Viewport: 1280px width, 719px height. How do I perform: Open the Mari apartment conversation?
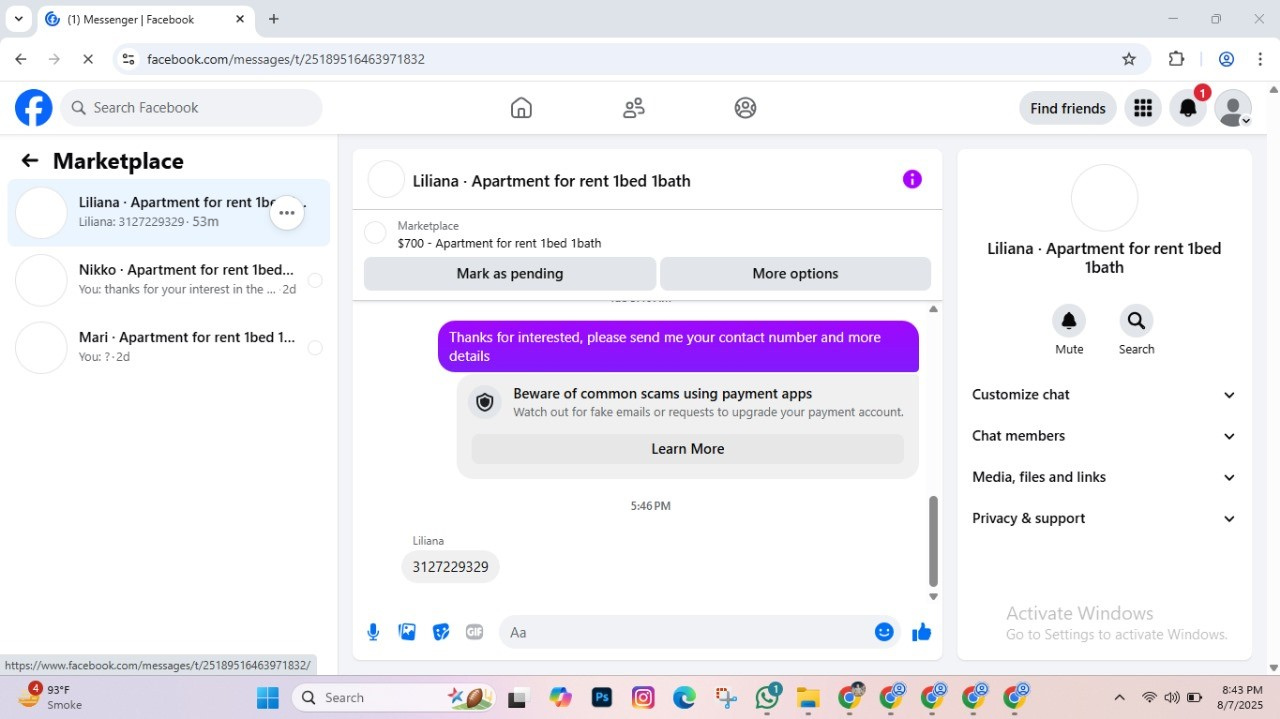click(168, 348)
